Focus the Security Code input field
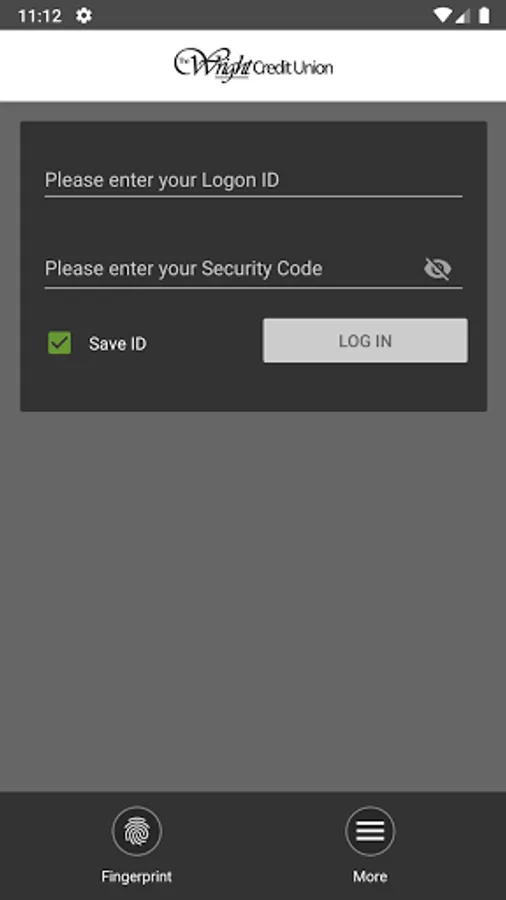506x900 pixels. (x=232, y=269)
